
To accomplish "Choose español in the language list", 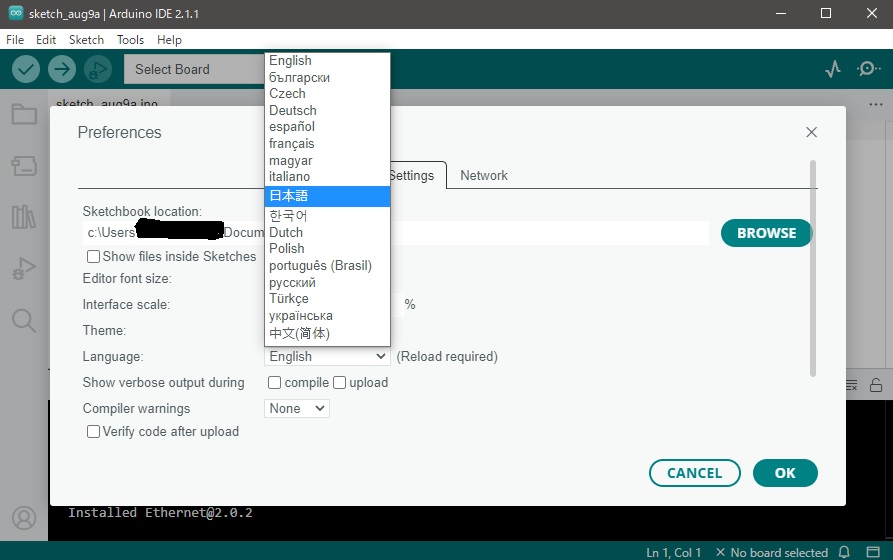I will (327, 126).
